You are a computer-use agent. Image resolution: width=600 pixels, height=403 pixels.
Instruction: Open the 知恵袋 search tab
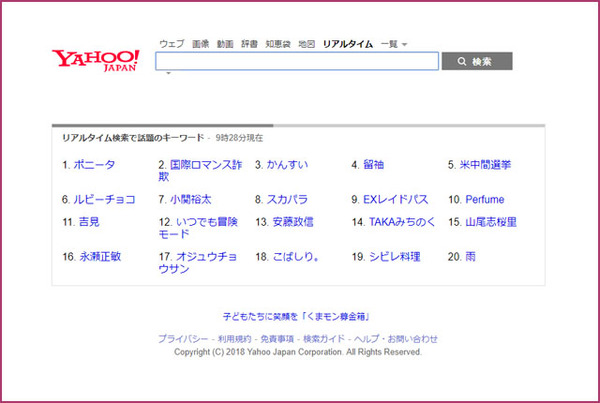click(x=278, y=44)
